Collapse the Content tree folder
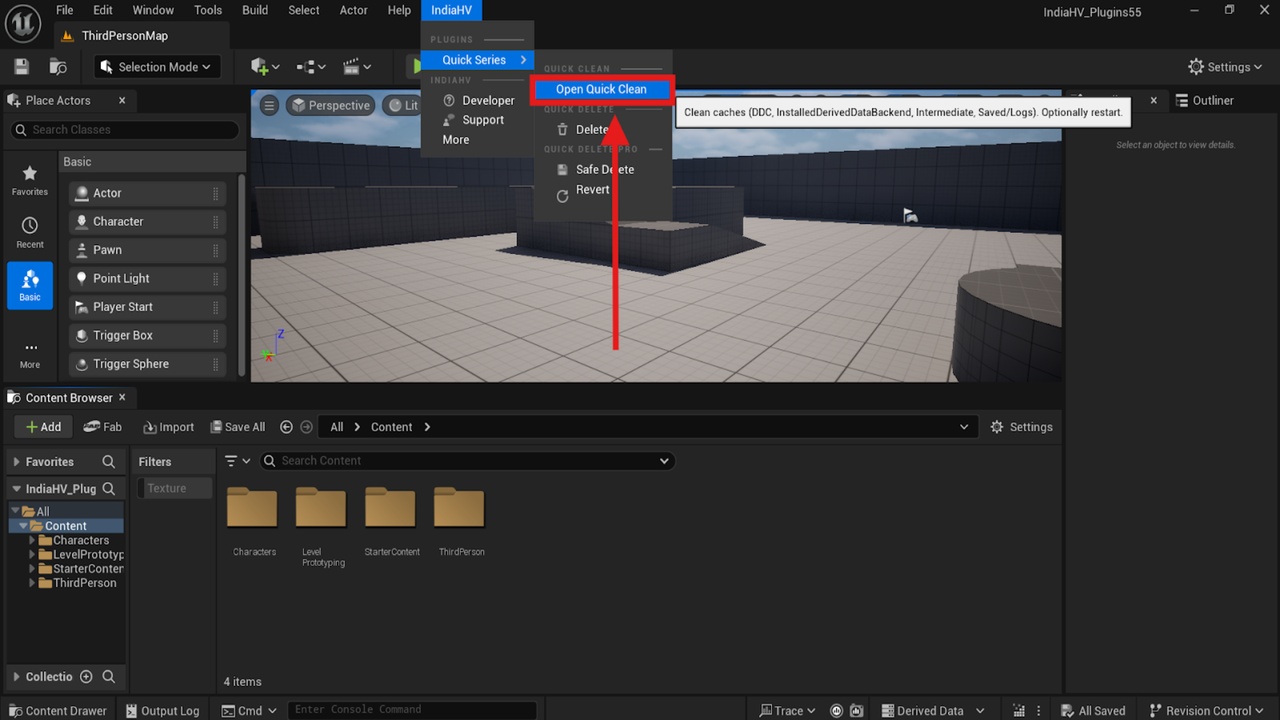The height and width of the screenshot is (720, 1280). pyautogui.click(x=23, y=526)
